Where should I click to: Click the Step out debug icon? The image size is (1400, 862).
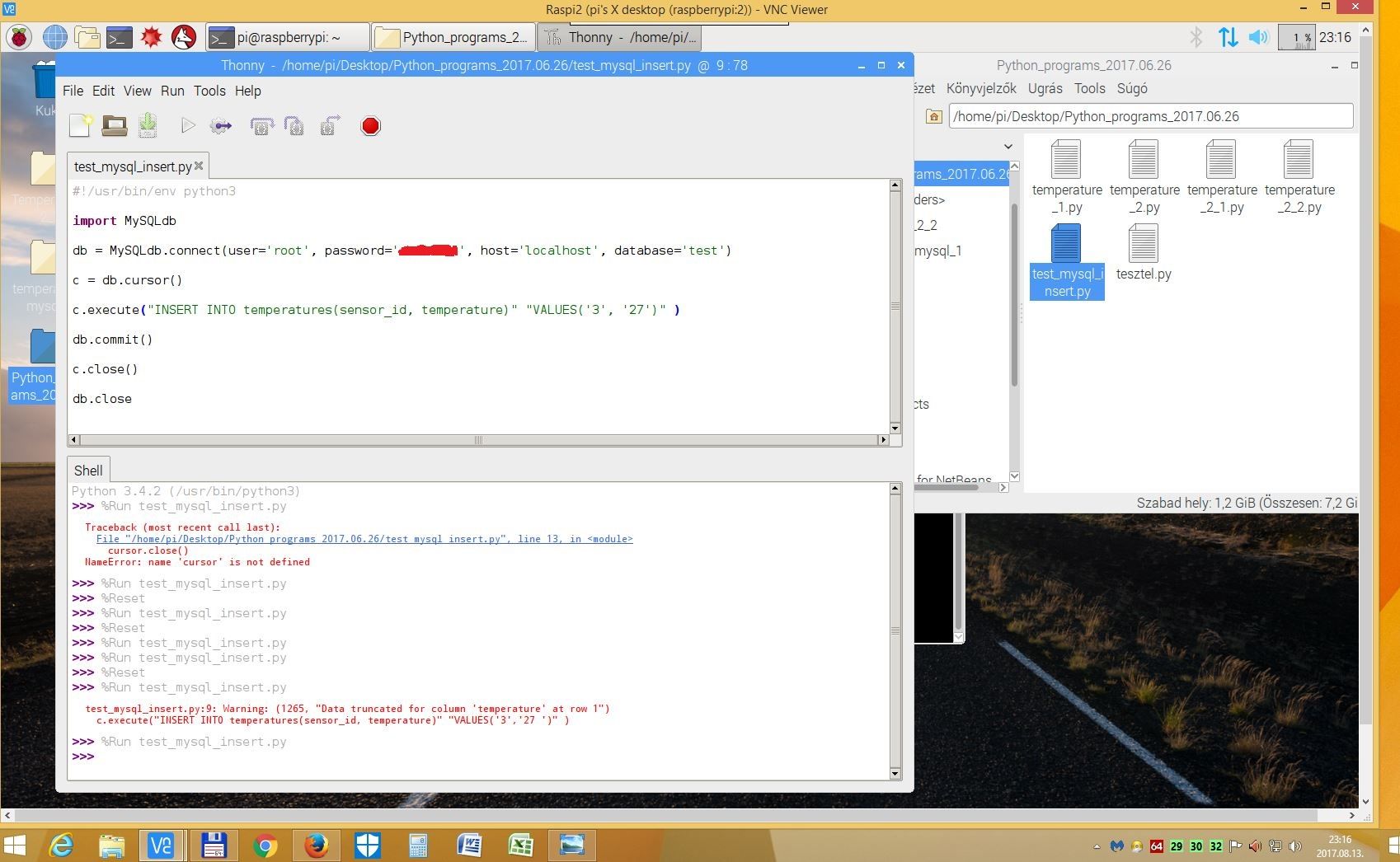330,125
